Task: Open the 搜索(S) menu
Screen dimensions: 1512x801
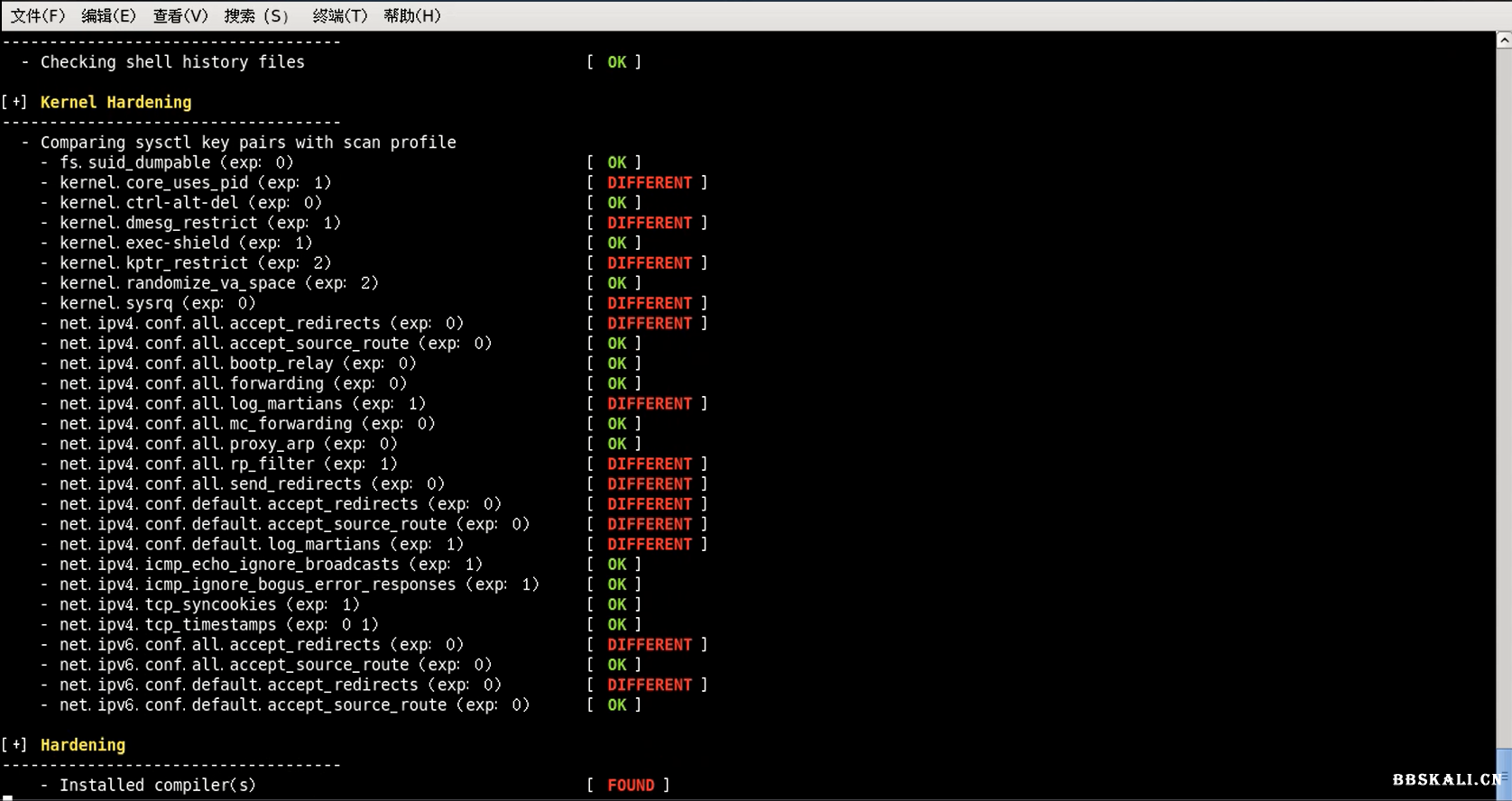Action: click(256, 15)
